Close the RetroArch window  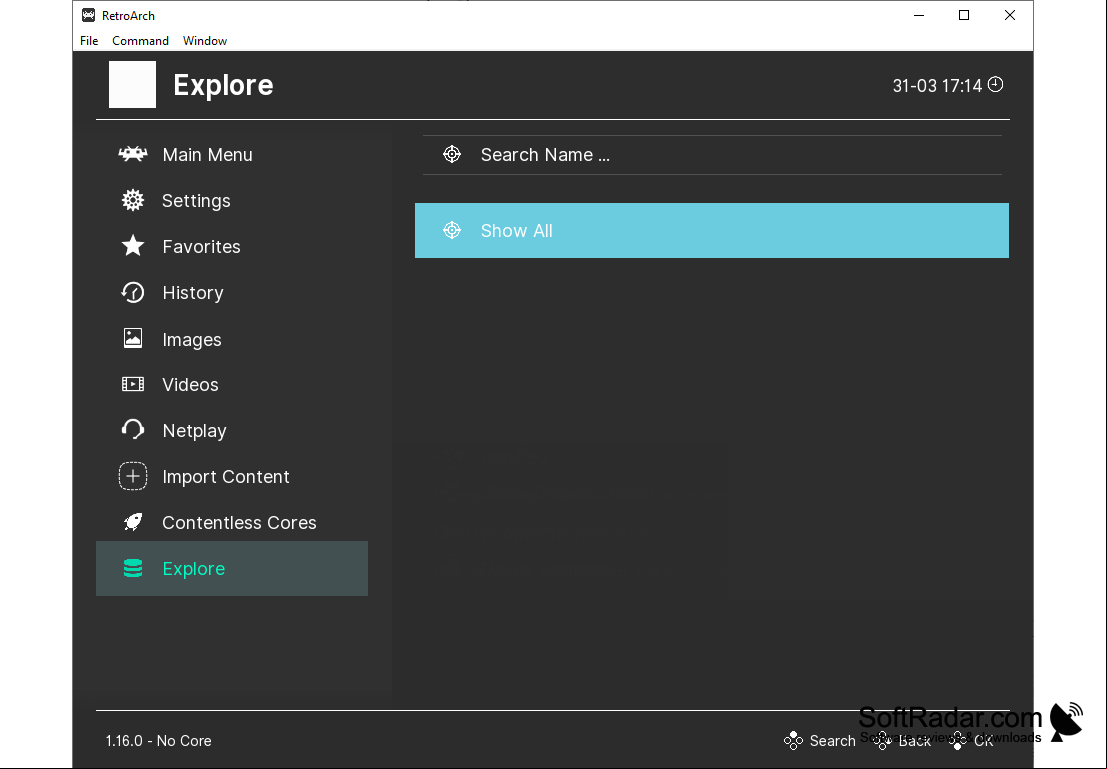pos(1010,16)
